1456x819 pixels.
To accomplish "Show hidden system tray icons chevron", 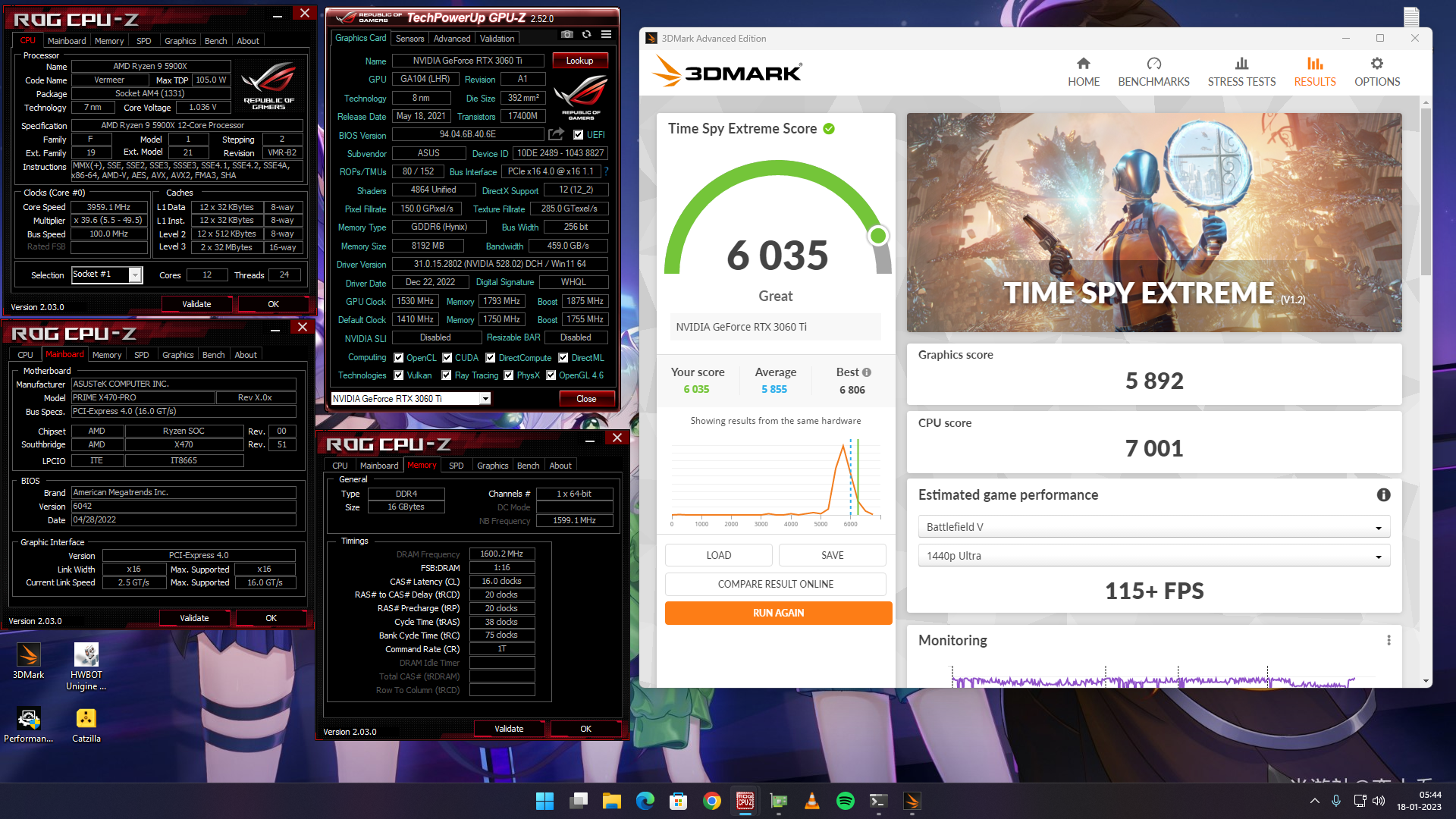I will 1314,801.
